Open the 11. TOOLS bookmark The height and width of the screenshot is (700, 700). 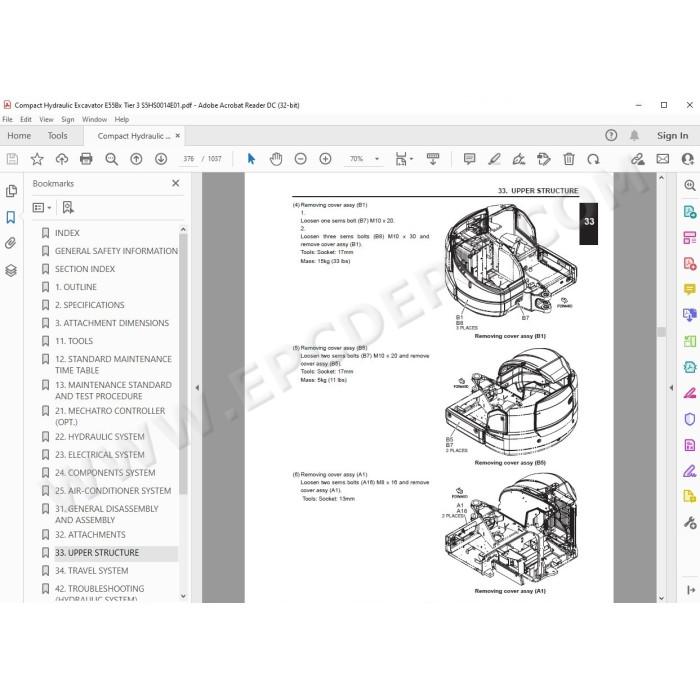point(74,341)
